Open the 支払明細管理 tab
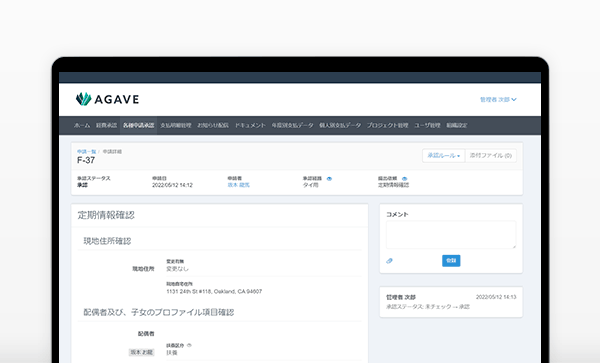This screenshot has height=363, width=600. point(176,125)
